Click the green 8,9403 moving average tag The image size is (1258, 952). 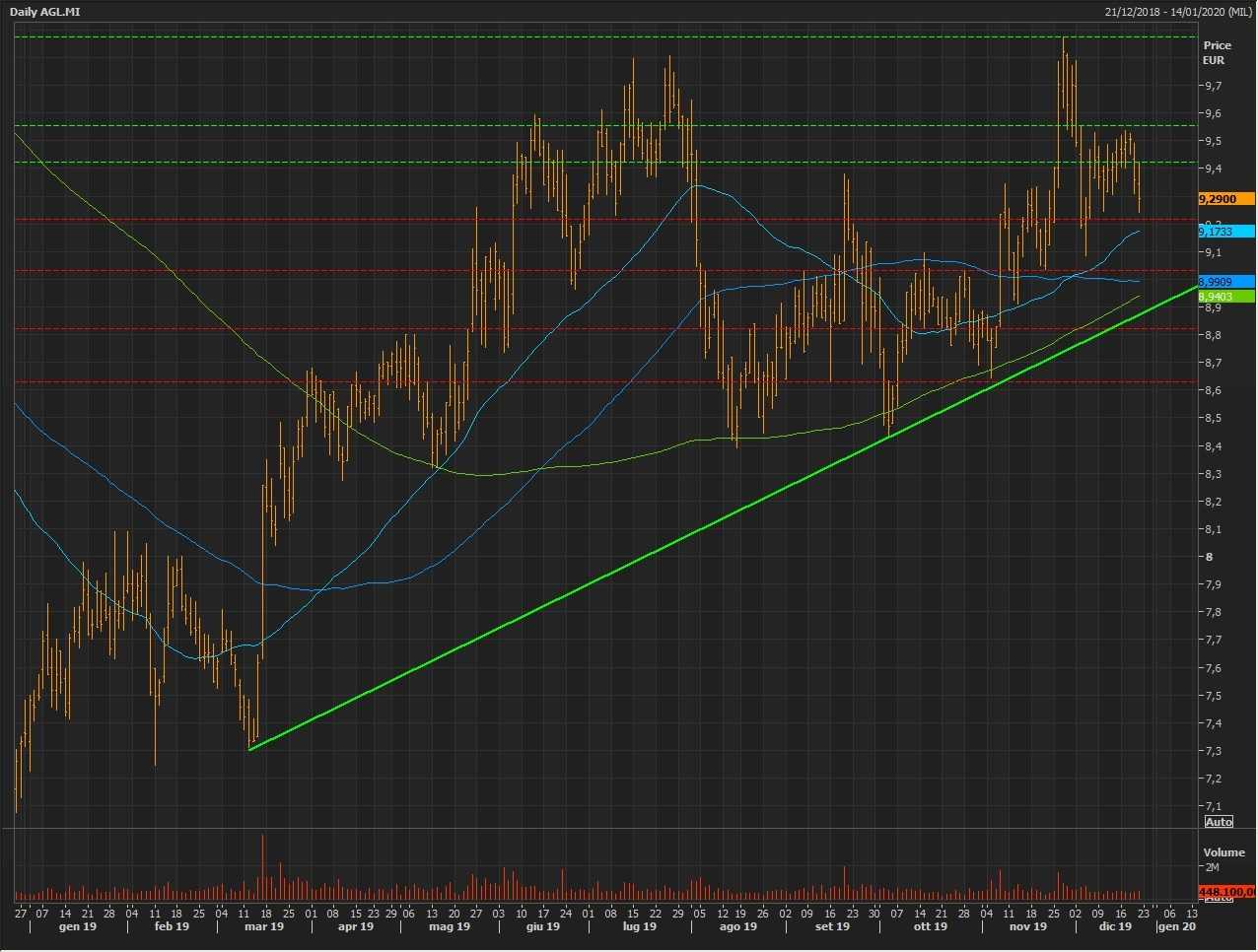[1225, 296]
